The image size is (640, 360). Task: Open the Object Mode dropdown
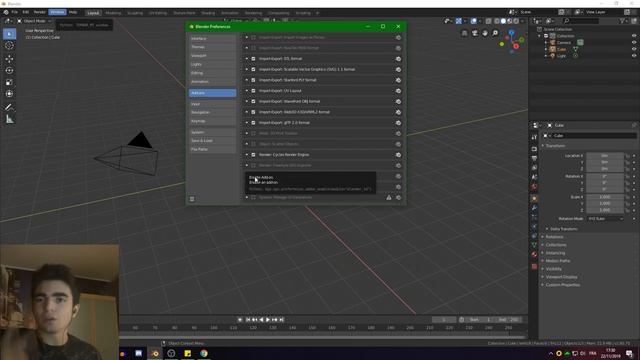tap(34, 21)
